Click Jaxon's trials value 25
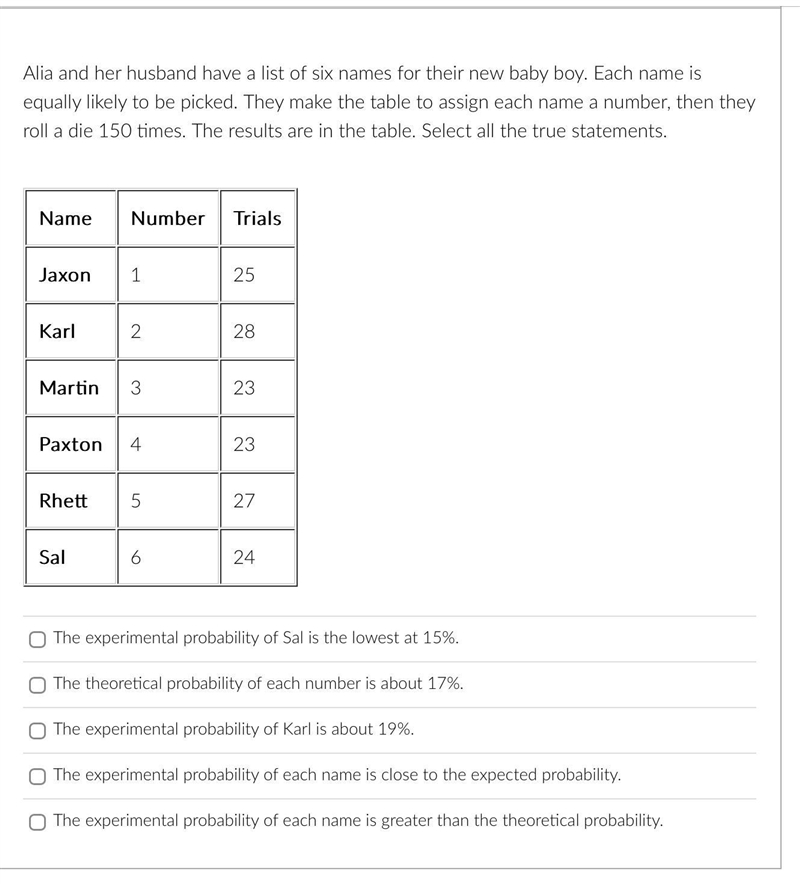Viewport: 800px width, 884px height. click(258, 275)
